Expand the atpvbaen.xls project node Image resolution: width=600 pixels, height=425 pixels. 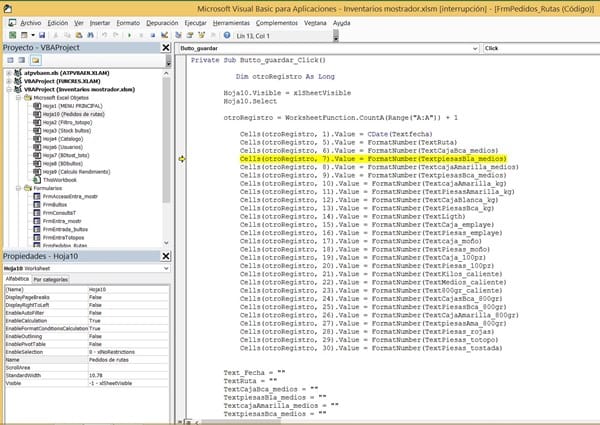(9, 72)
